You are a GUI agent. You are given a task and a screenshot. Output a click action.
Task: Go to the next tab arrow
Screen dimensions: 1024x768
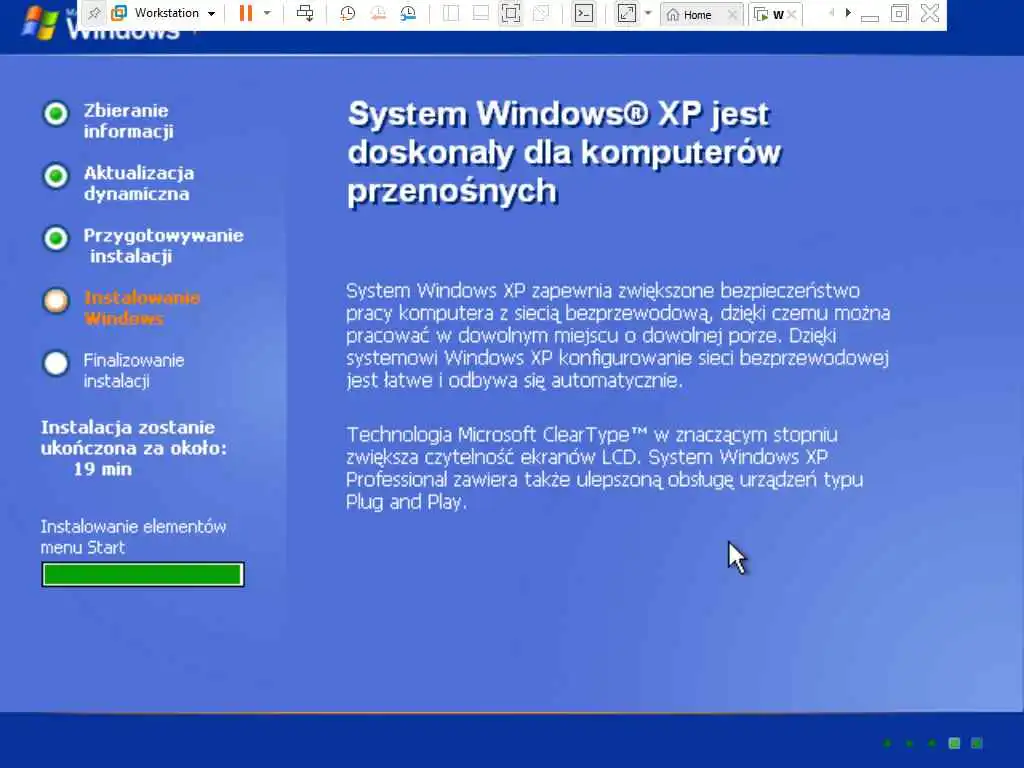coord(848,13)
